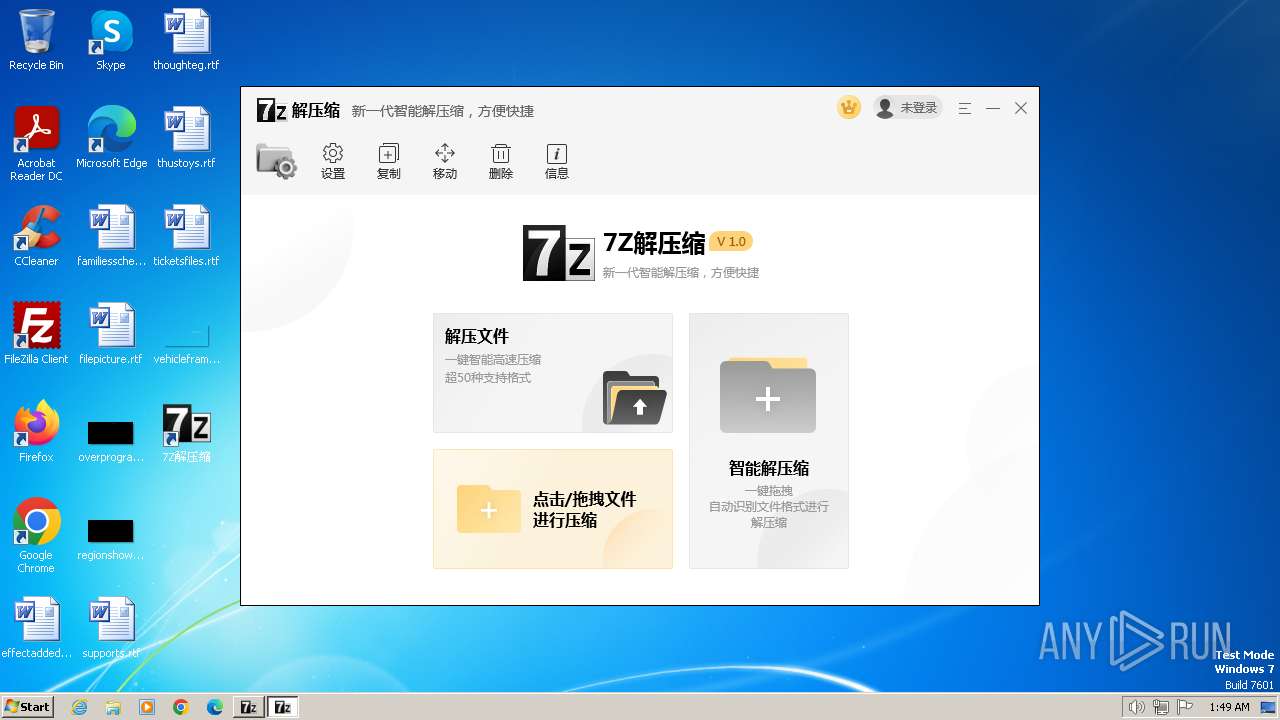Click the monitor icon right of the clock
The width and height of the screenshot is (1280, 720).
click(x=1268, y=707)
